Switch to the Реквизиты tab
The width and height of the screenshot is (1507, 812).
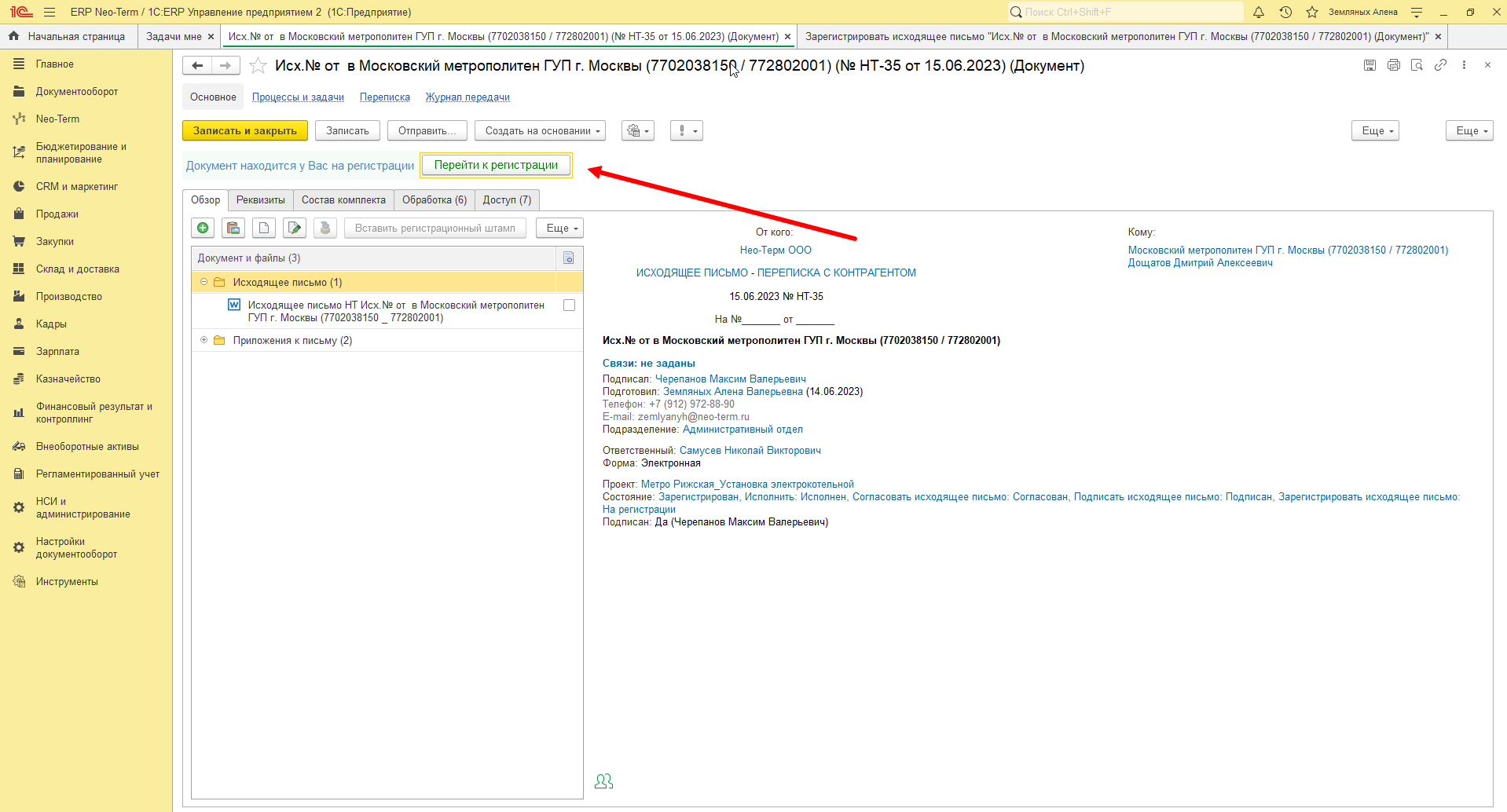click(x=261, y=200)
